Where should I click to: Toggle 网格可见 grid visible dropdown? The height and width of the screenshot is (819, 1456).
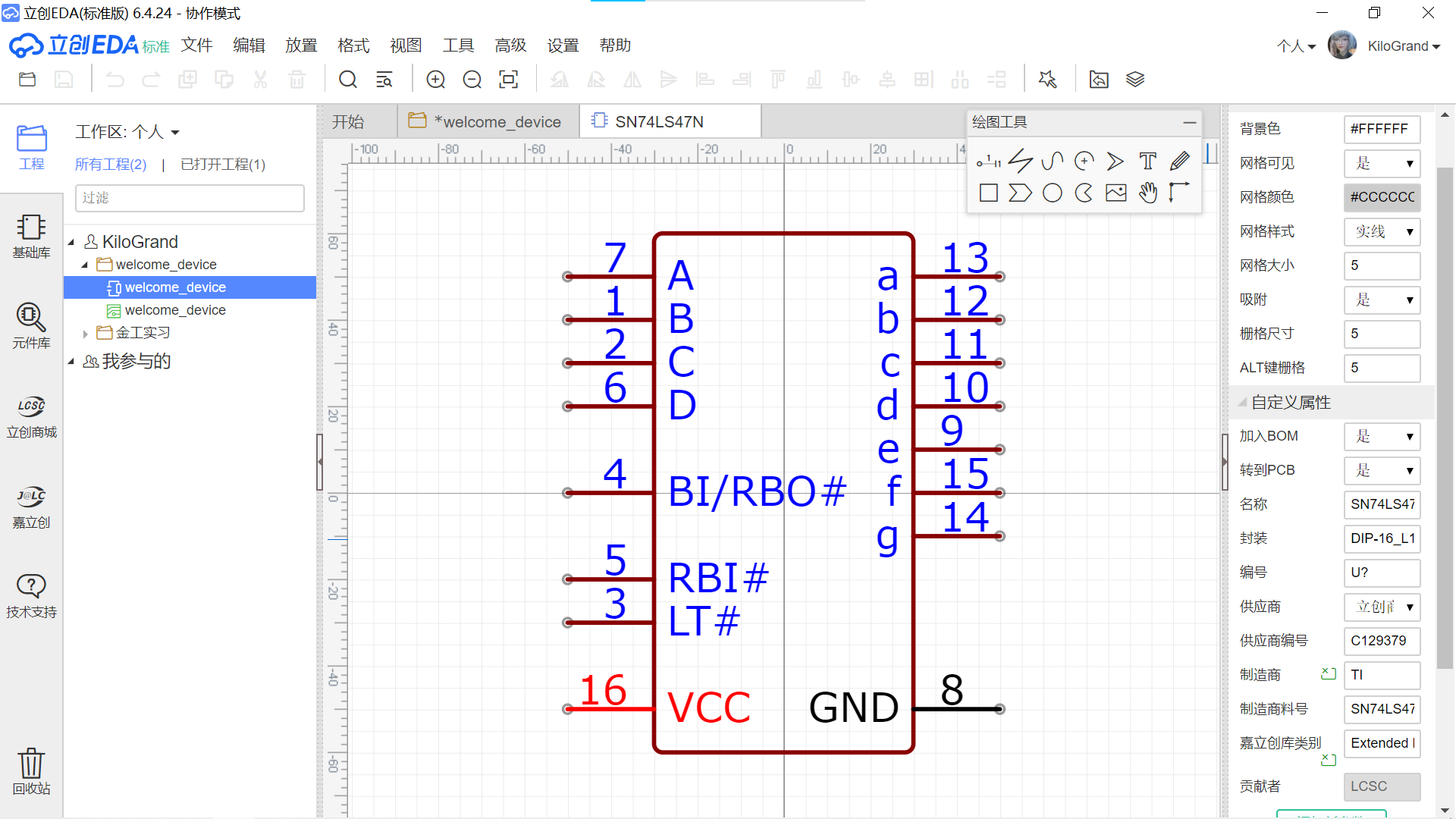1382,163
